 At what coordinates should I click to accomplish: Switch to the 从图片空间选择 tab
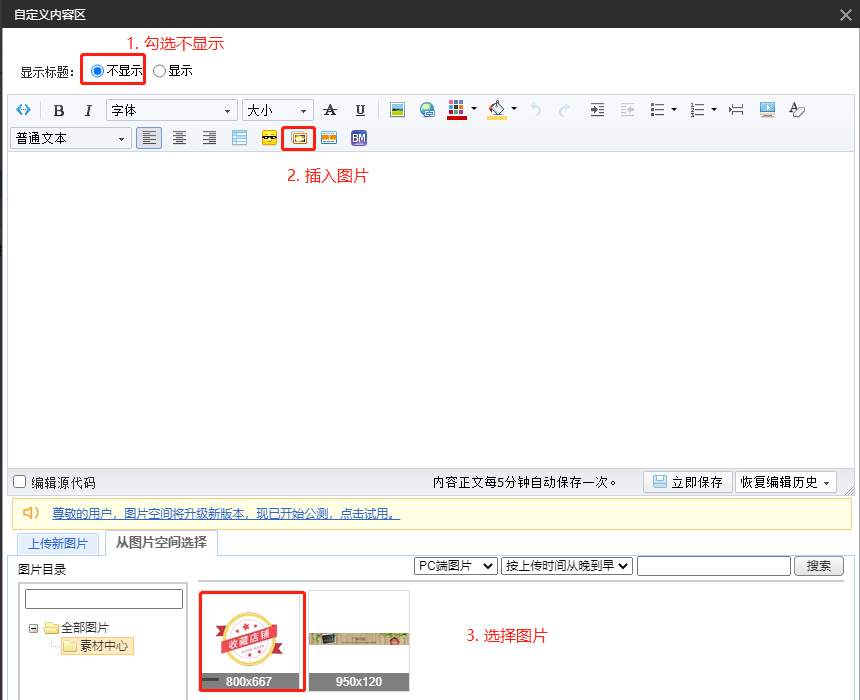pyautogui.click(x=161, y=543)
